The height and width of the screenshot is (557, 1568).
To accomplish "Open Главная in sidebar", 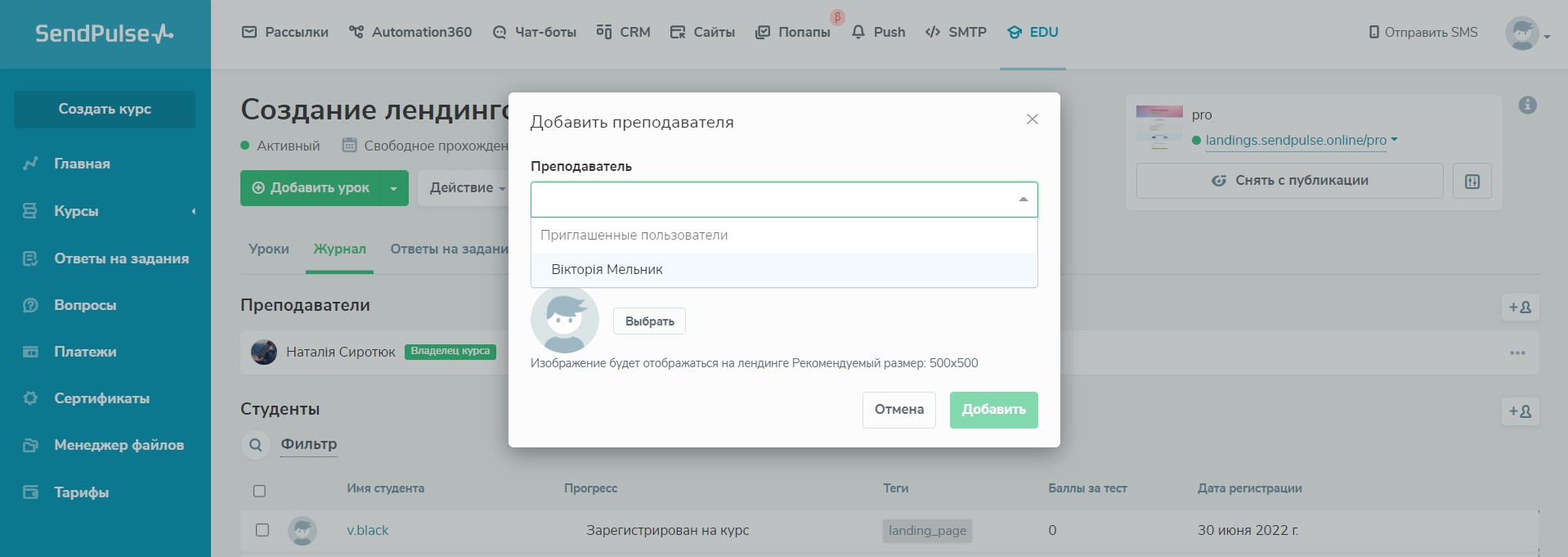I will (82, 164).
